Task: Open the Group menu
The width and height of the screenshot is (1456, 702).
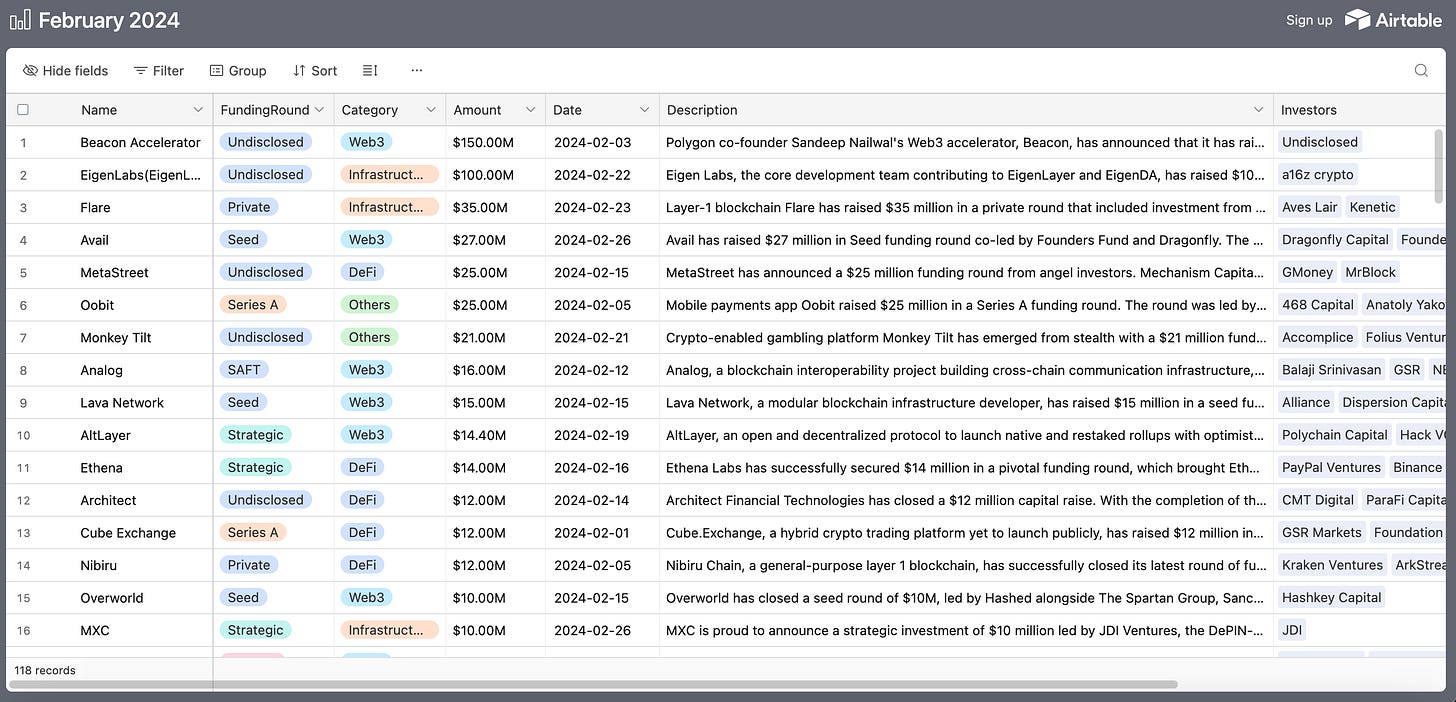Action: (x=238, y=71)
